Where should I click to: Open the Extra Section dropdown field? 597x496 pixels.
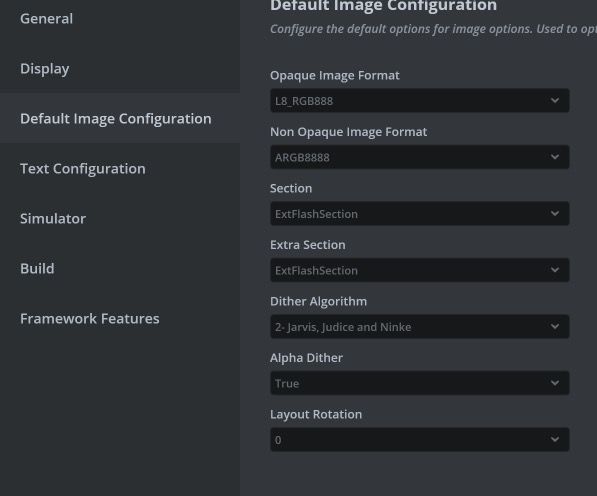point(420,270)
